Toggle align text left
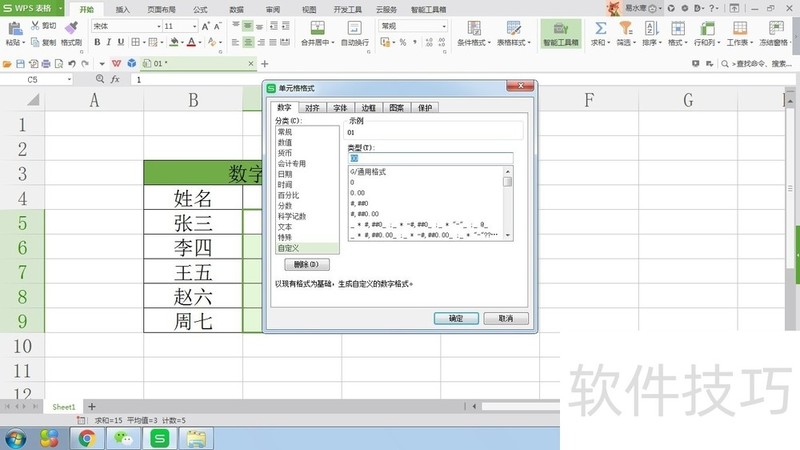The image size is (800, 450). 235,42
